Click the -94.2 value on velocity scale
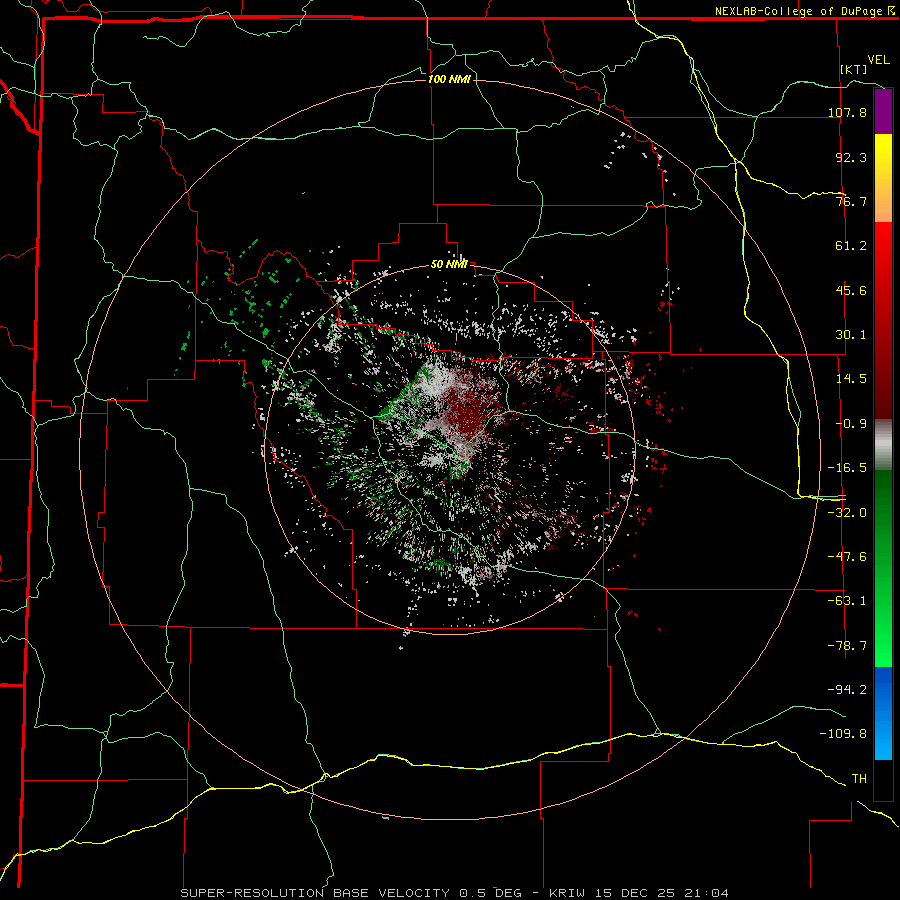Screen dimensions: 900x900 pos(847,689)
